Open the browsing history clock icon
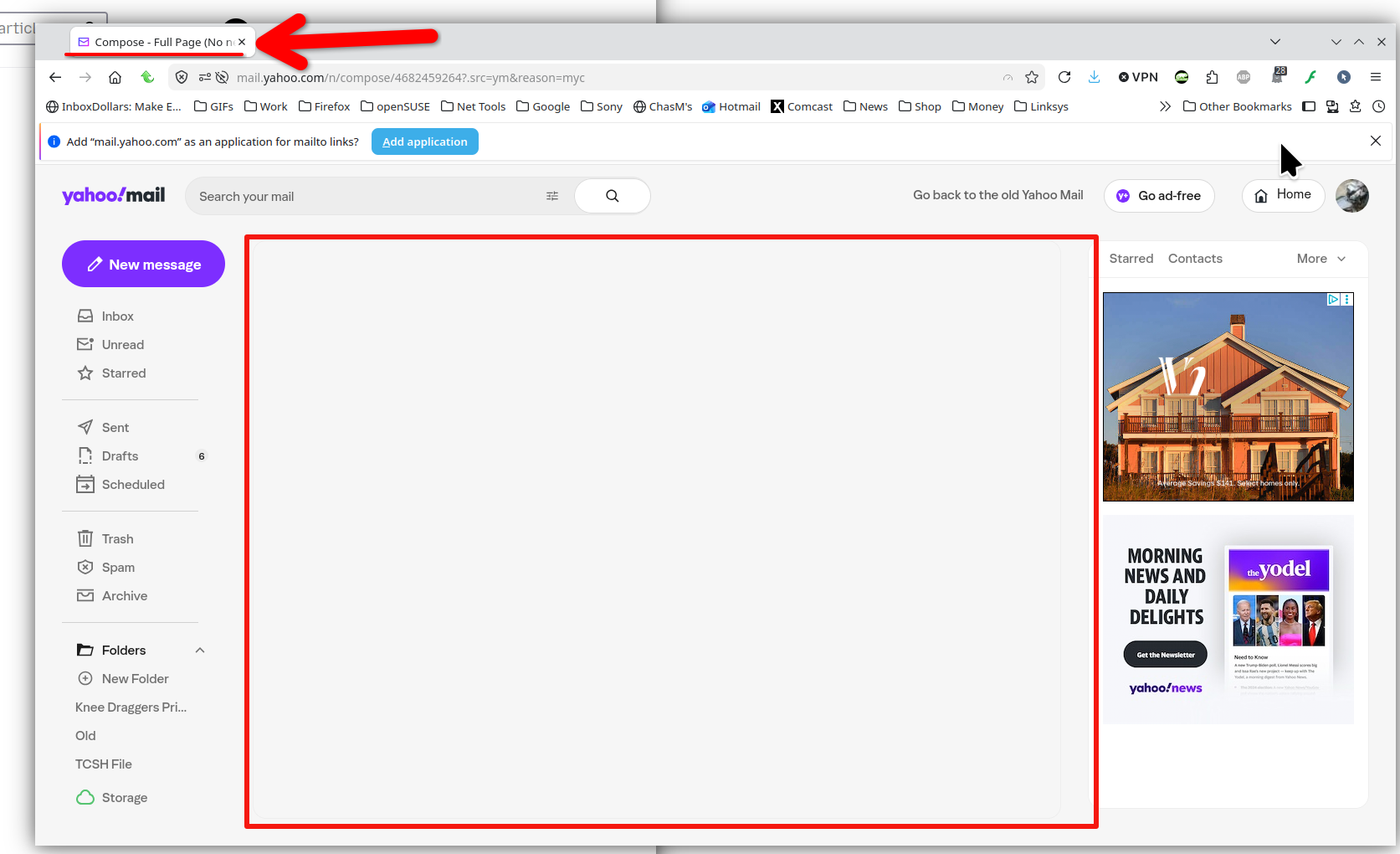Screen dimensions: 1400x854 1379,106
